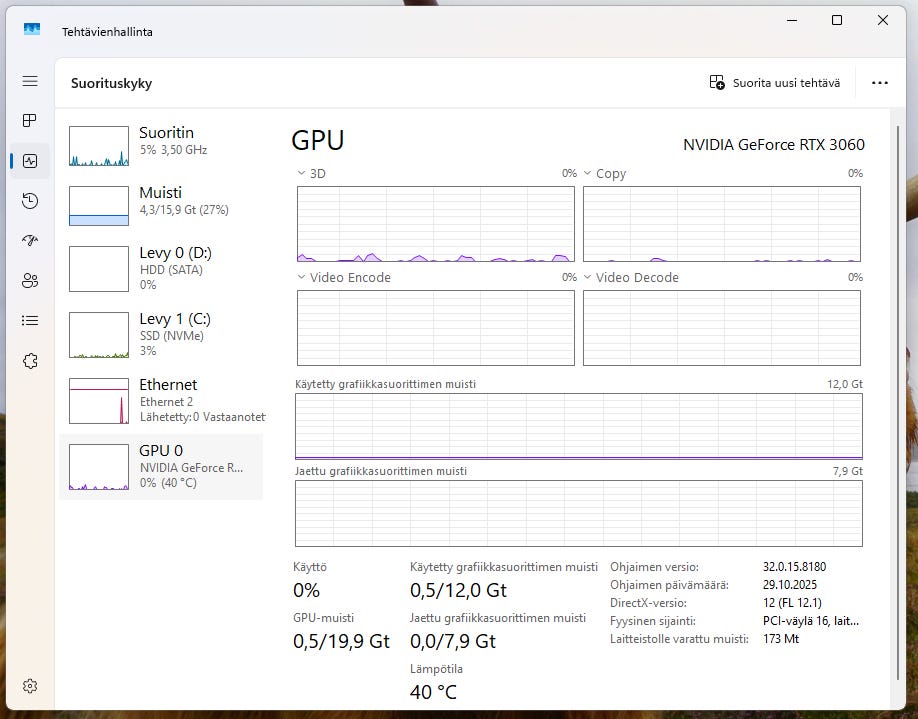
Task: Click Suorita uusi tehtävä button
Action: (x=775, y=83)
